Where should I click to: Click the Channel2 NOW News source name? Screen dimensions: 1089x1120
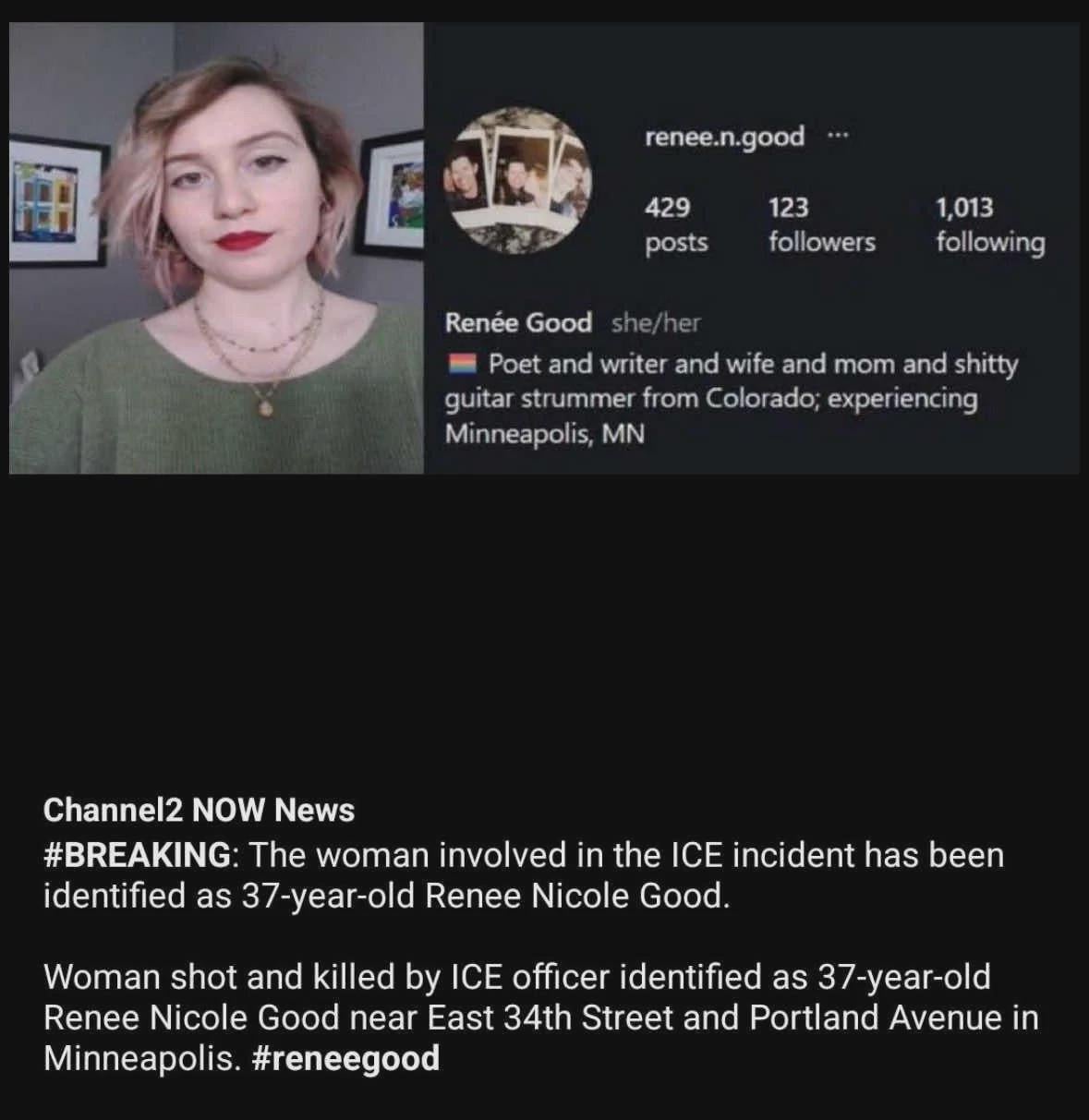click(x=199, y=810)
